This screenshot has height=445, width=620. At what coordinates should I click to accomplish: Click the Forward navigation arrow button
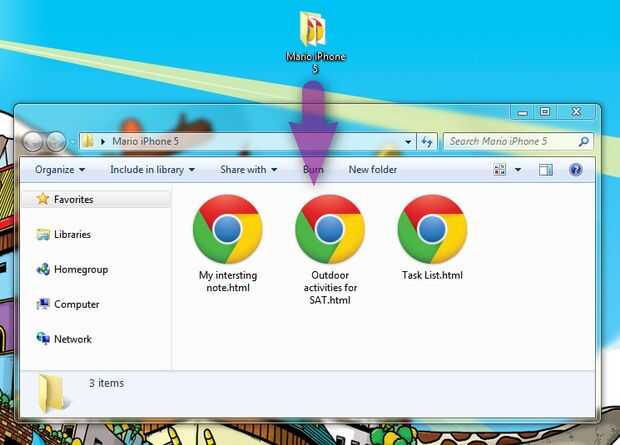pos(56,141)
